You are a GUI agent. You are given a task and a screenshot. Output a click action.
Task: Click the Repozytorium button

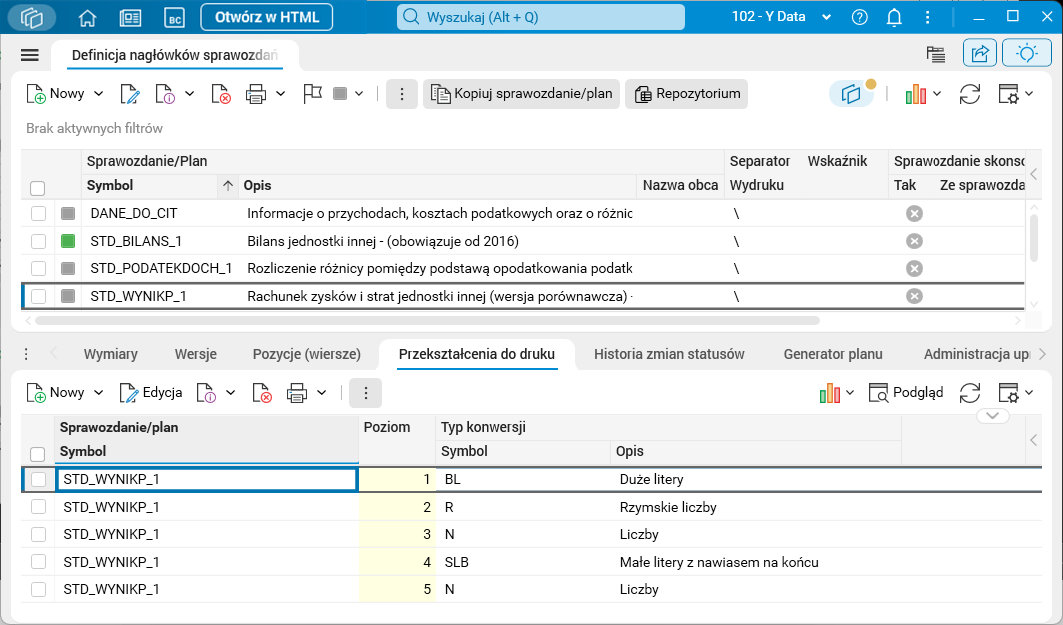coord(687,94)
